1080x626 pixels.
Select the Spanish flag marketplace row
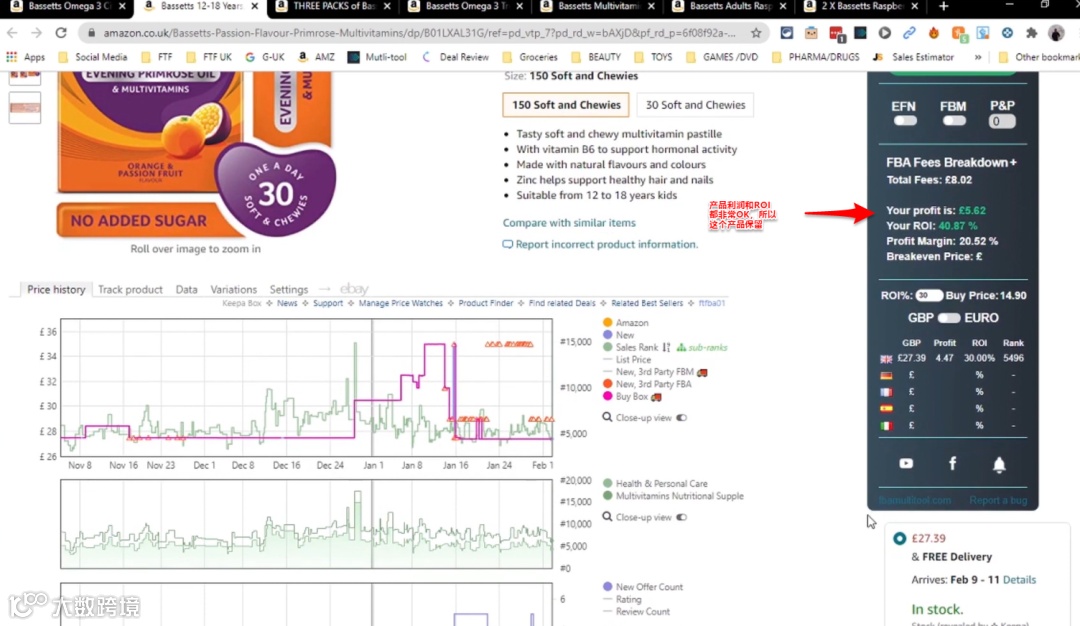(x=953, y=408)
